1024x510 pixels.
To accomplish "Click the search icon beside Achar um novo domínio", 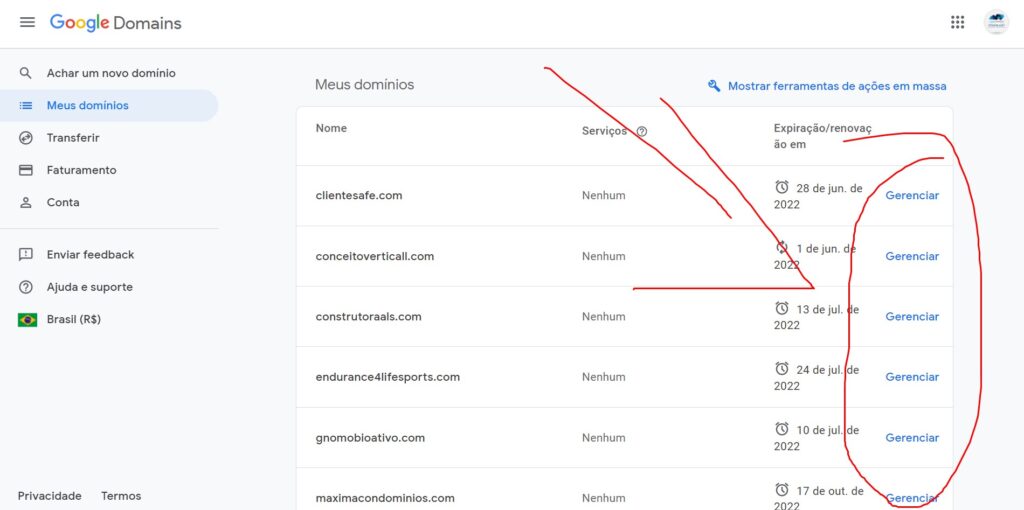I will [25, 73].
